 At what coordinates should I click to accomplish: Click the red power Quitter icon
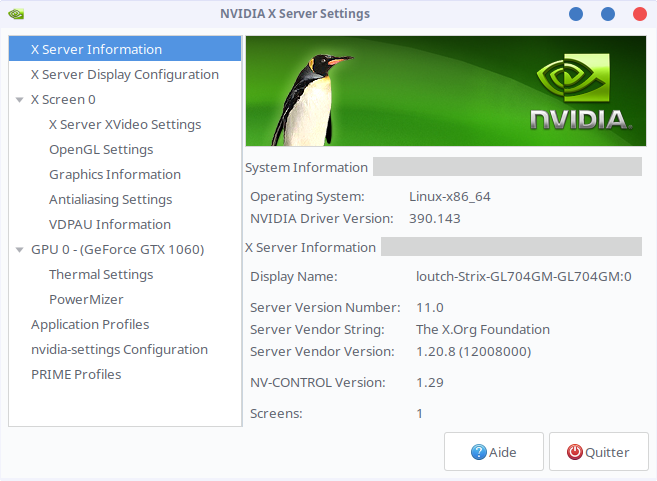point(574,452)
